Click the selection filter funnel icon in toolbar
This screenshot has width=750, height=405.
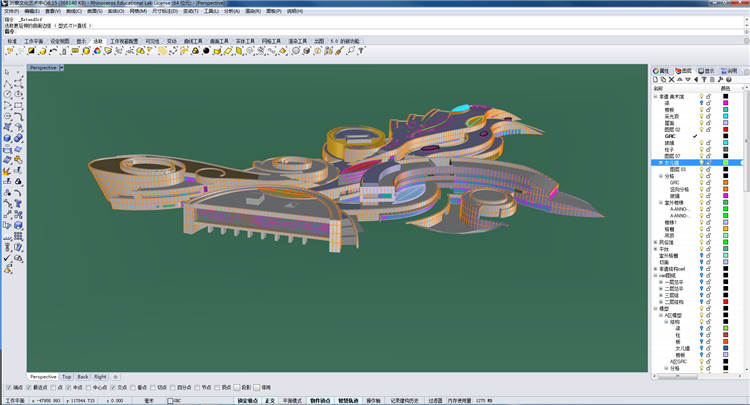[361, 51]
